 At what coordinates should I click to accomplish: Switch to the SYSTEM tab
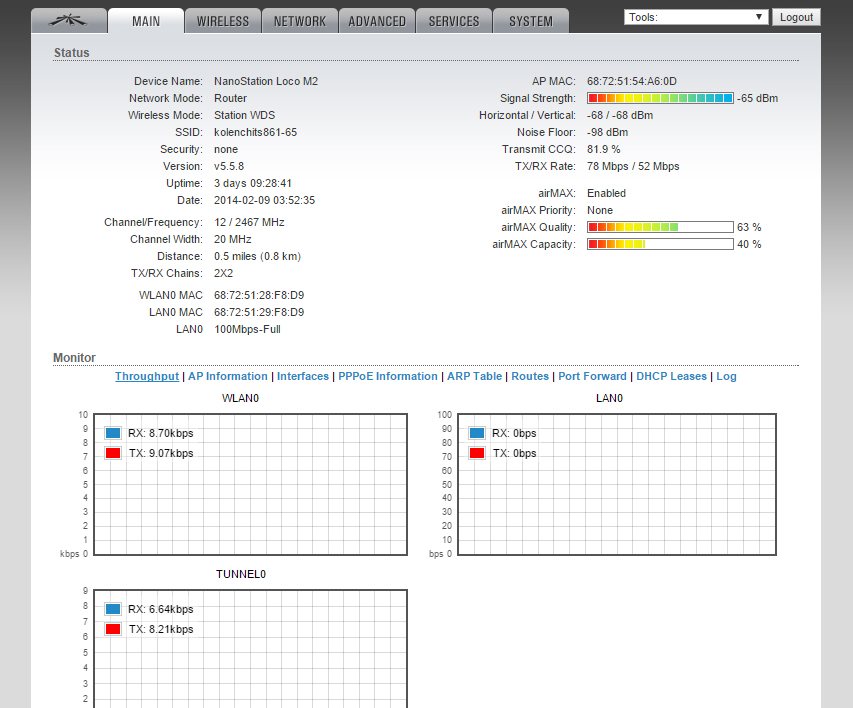tap(531, 21)
